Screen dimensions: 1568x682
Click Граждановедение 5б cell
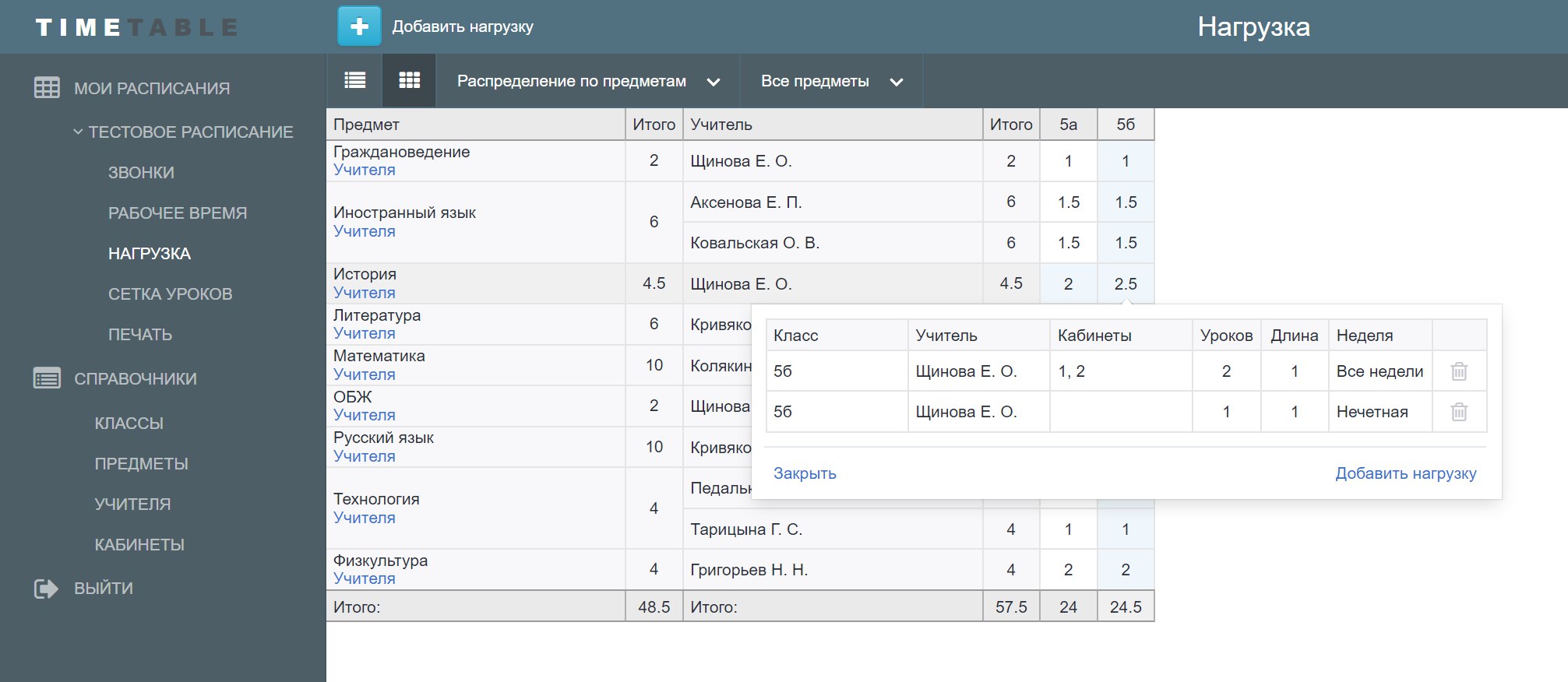[1126, 161]
